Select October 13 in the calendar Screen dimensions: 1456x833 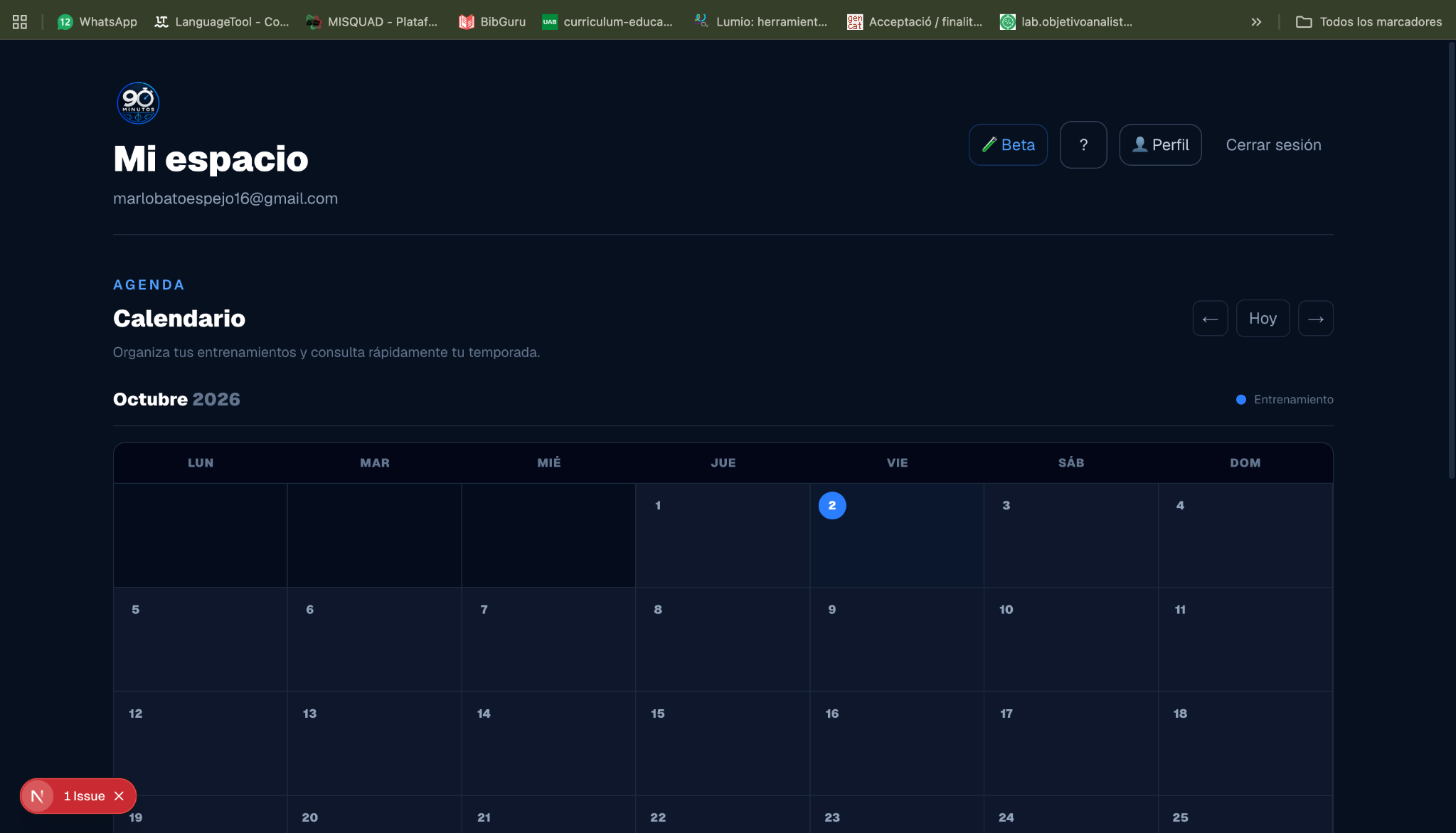[x=374, y=743]
